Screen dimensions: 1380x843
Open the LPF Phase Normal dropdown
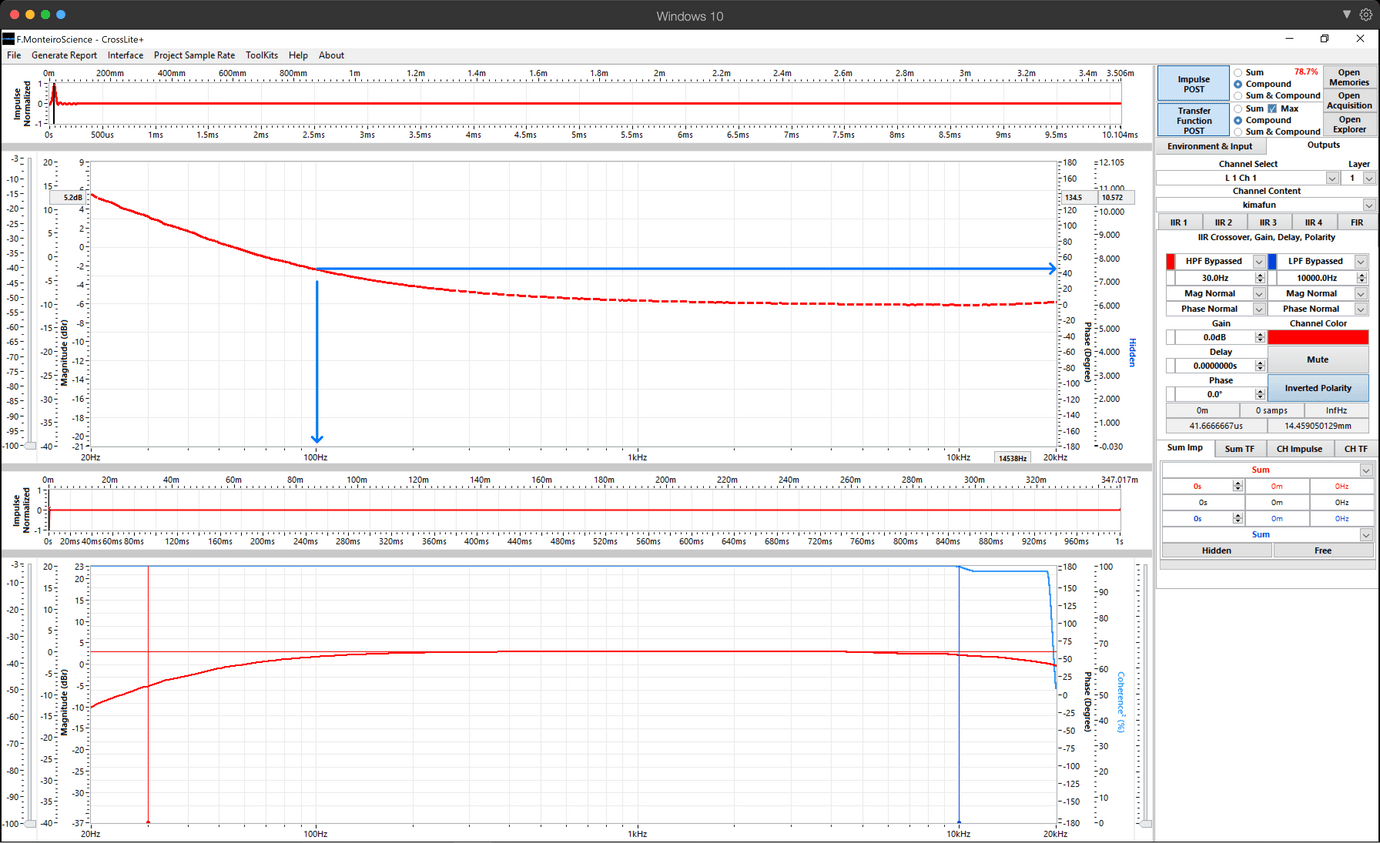(1361, 309)
